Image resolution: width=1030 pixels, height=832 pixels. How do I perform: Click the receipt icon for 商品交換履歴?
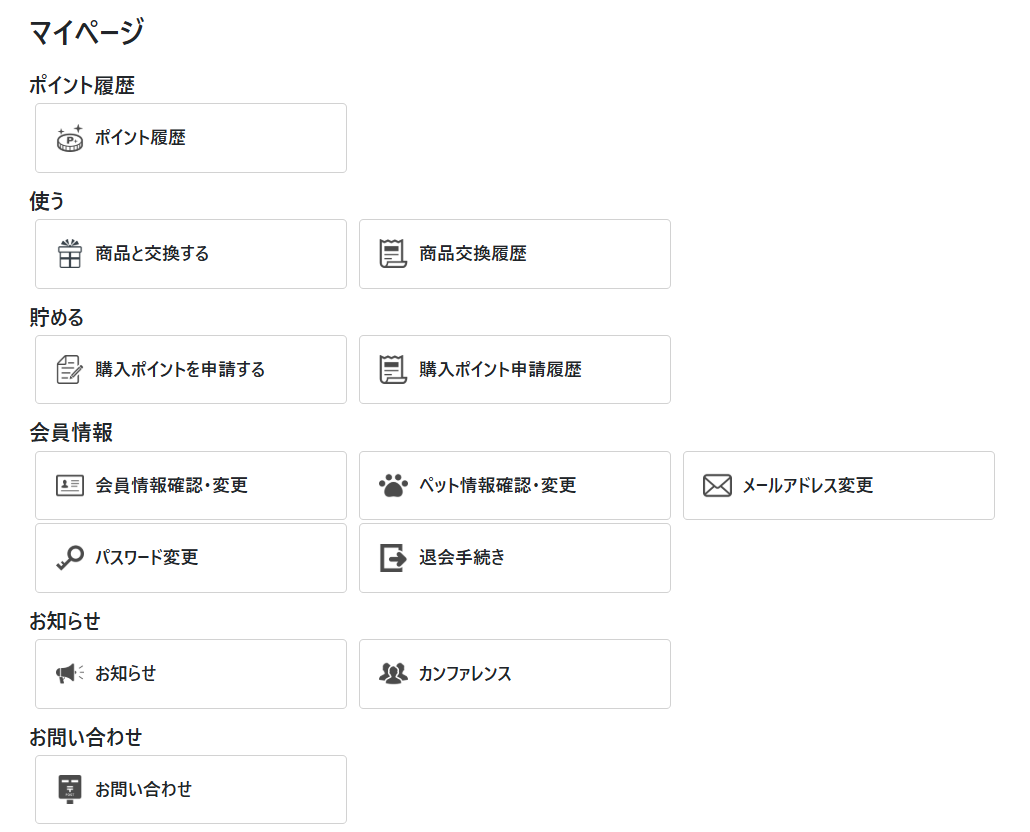393,254
